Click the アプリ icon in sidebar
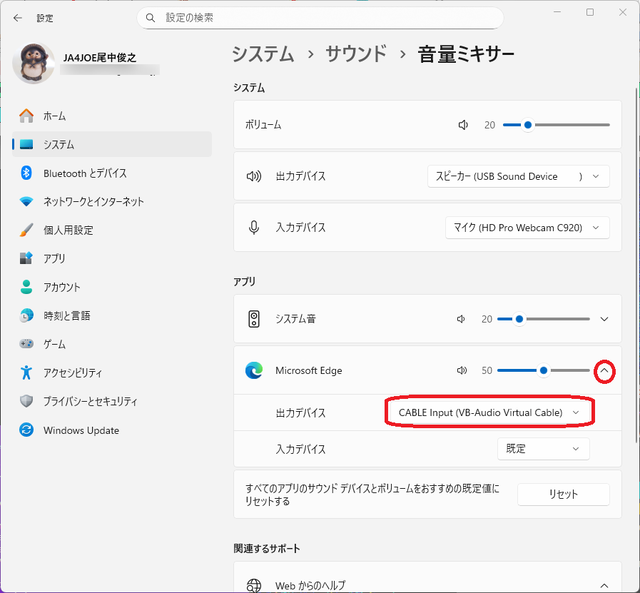Screen dimensions: 640x593 coord(27,258)
